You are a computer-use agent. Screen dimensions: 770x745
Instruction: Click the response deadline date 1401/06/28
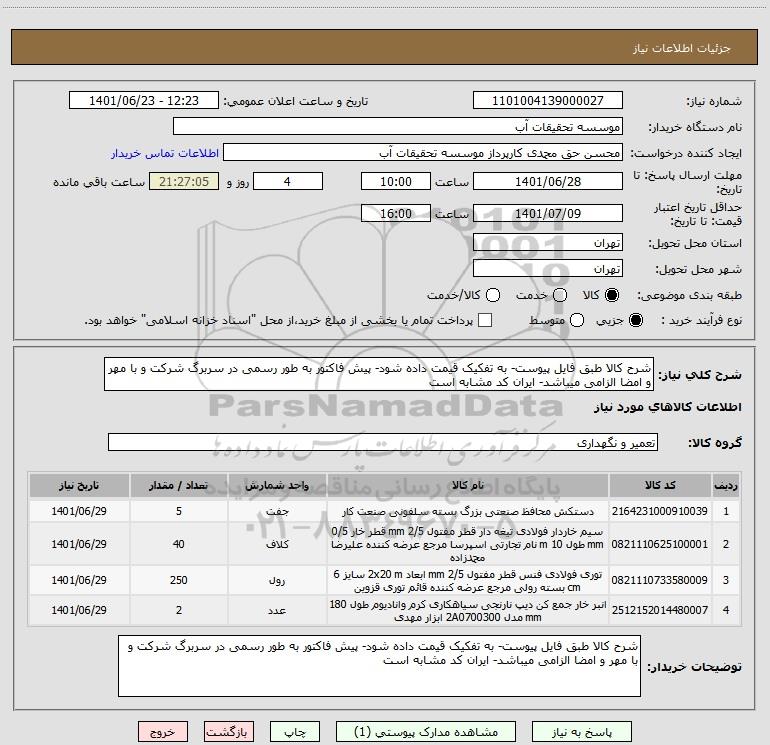point(548,181)
